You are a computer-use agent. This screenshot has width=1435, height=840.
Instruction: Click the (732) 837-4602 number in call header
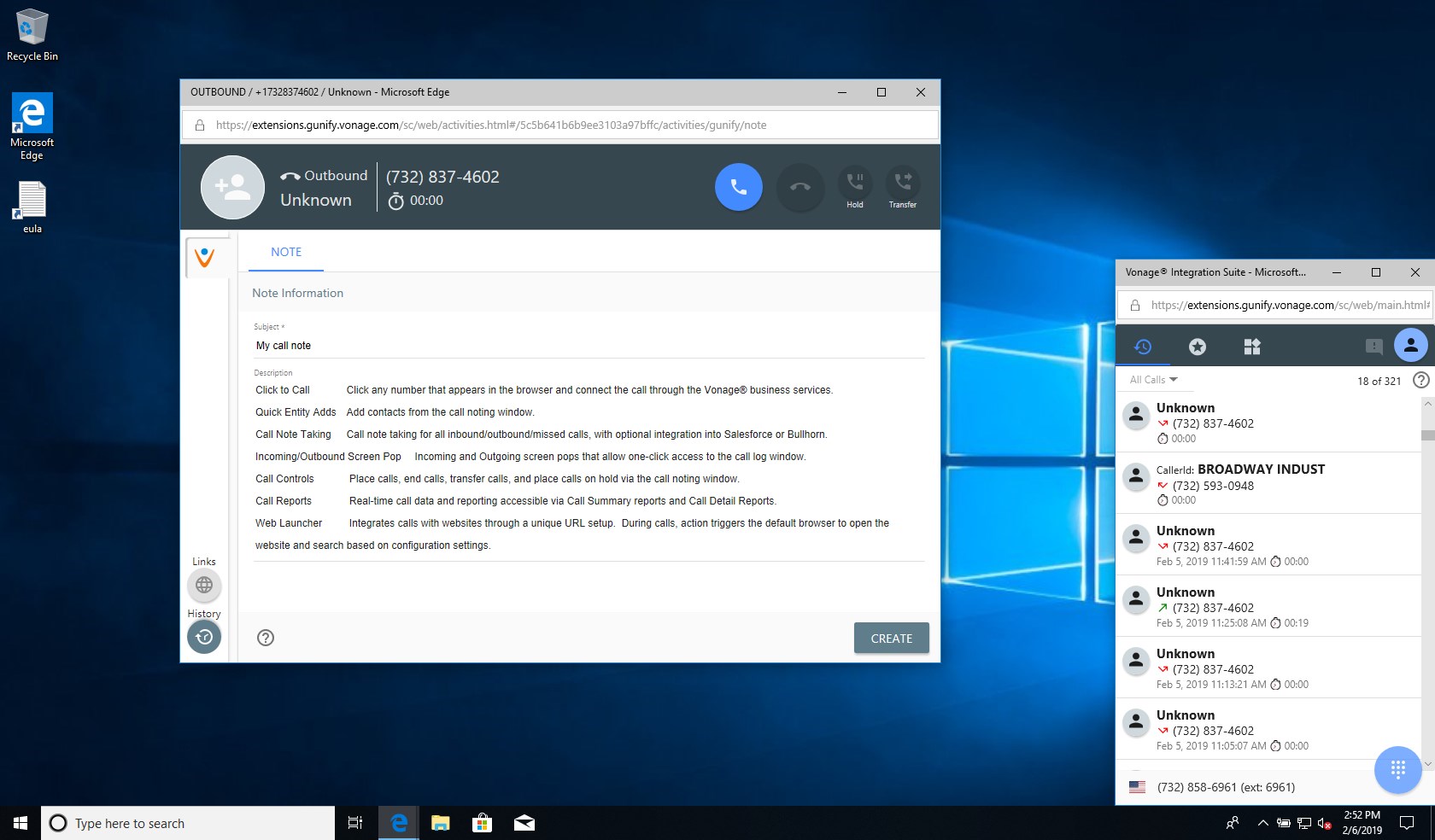[442, 177]
